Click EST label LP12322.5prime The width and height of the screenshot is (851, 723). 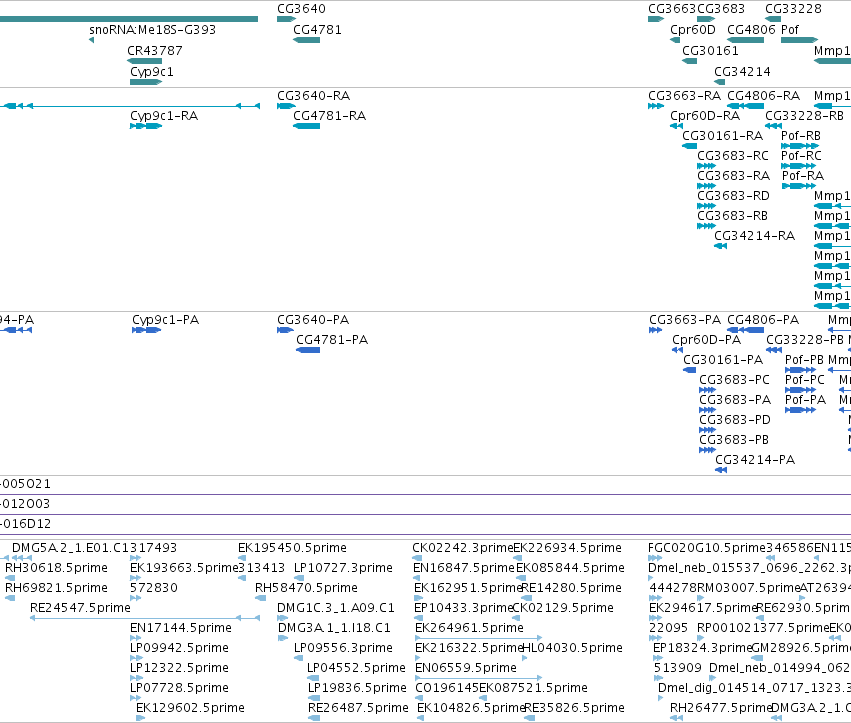click(179, 668)
